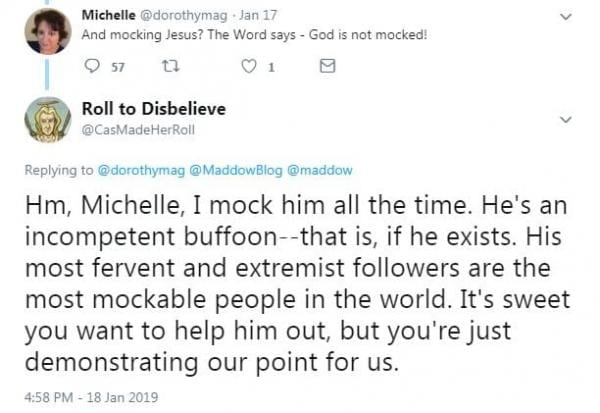This screenshot has height=413, width=600.
Task: Open the @maddow mention link
Action: (x=320, y=170)
